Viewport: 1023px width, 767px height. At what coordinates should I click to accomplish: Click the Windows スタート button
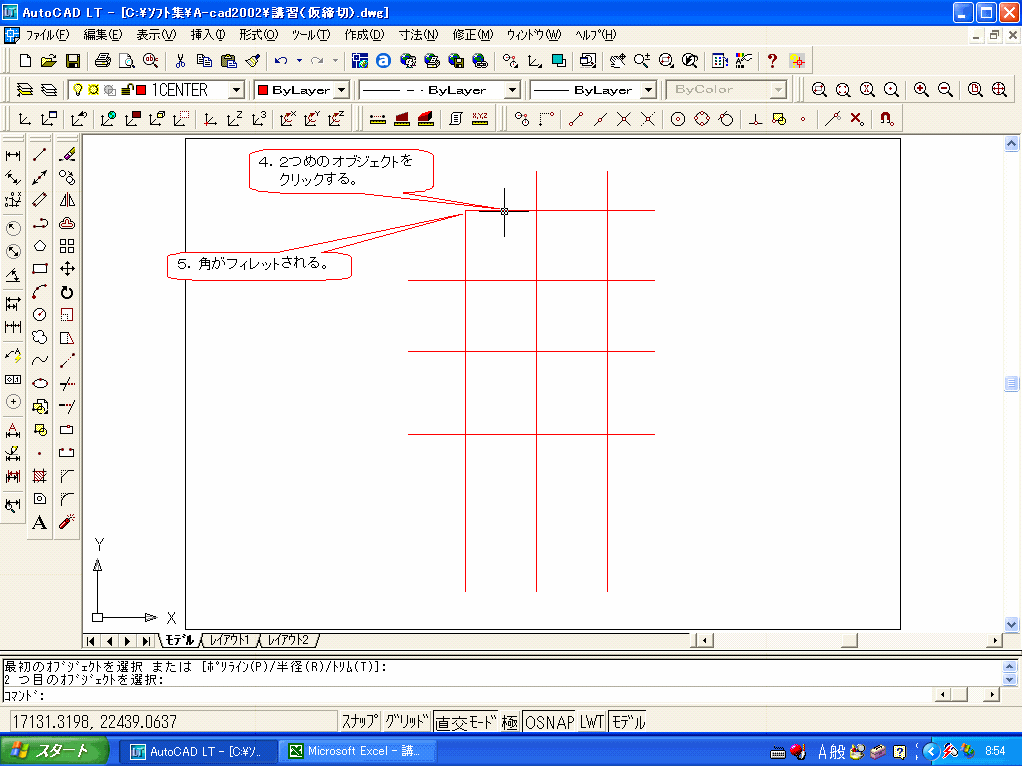pos(54,751)
